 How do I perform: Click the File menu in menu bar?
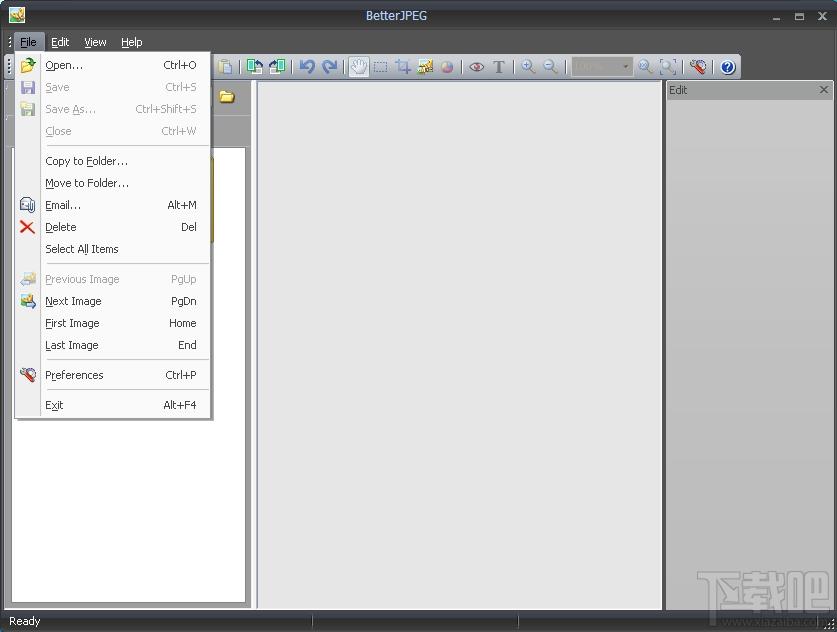tap(28, 42)
